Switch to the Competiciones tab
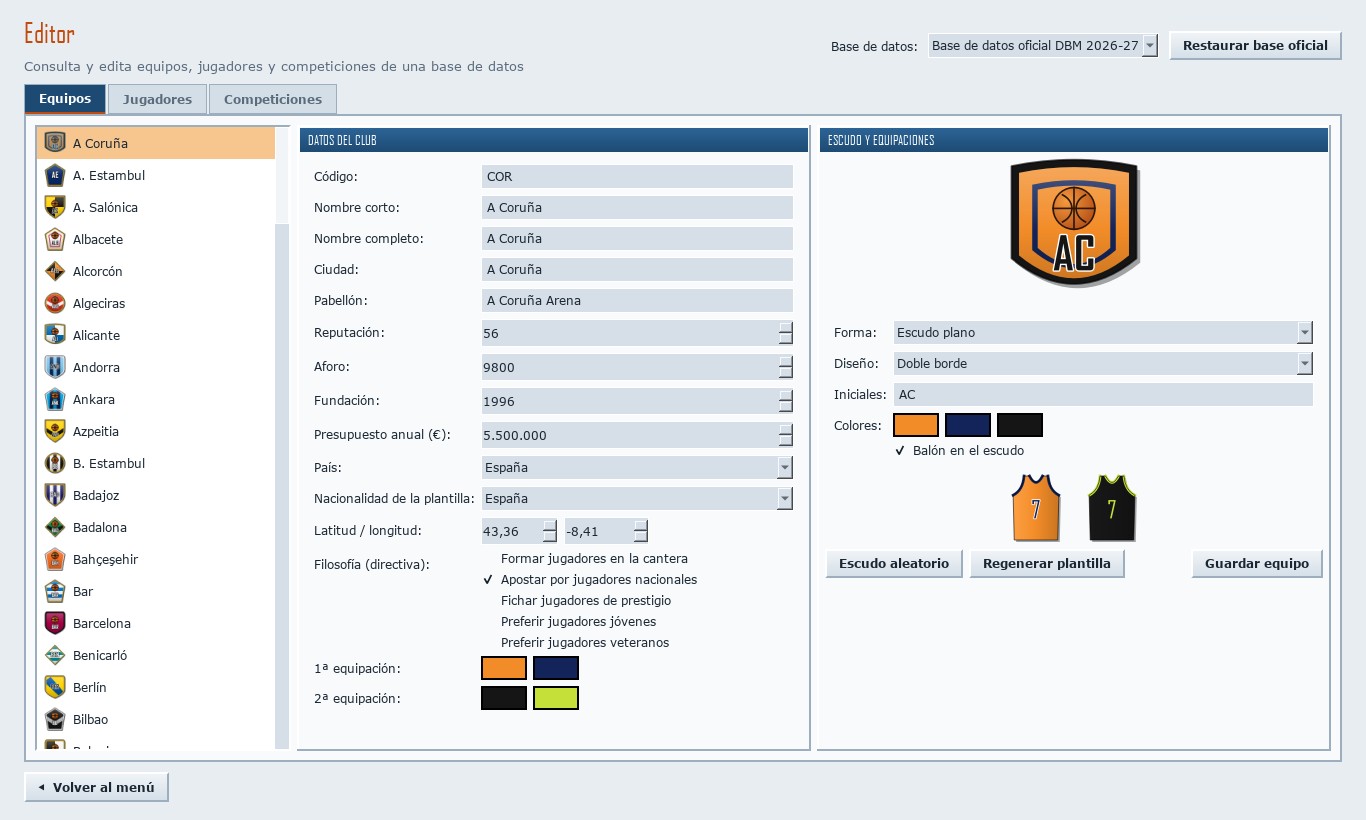The image size is (1366, 820). pos(273,99)
